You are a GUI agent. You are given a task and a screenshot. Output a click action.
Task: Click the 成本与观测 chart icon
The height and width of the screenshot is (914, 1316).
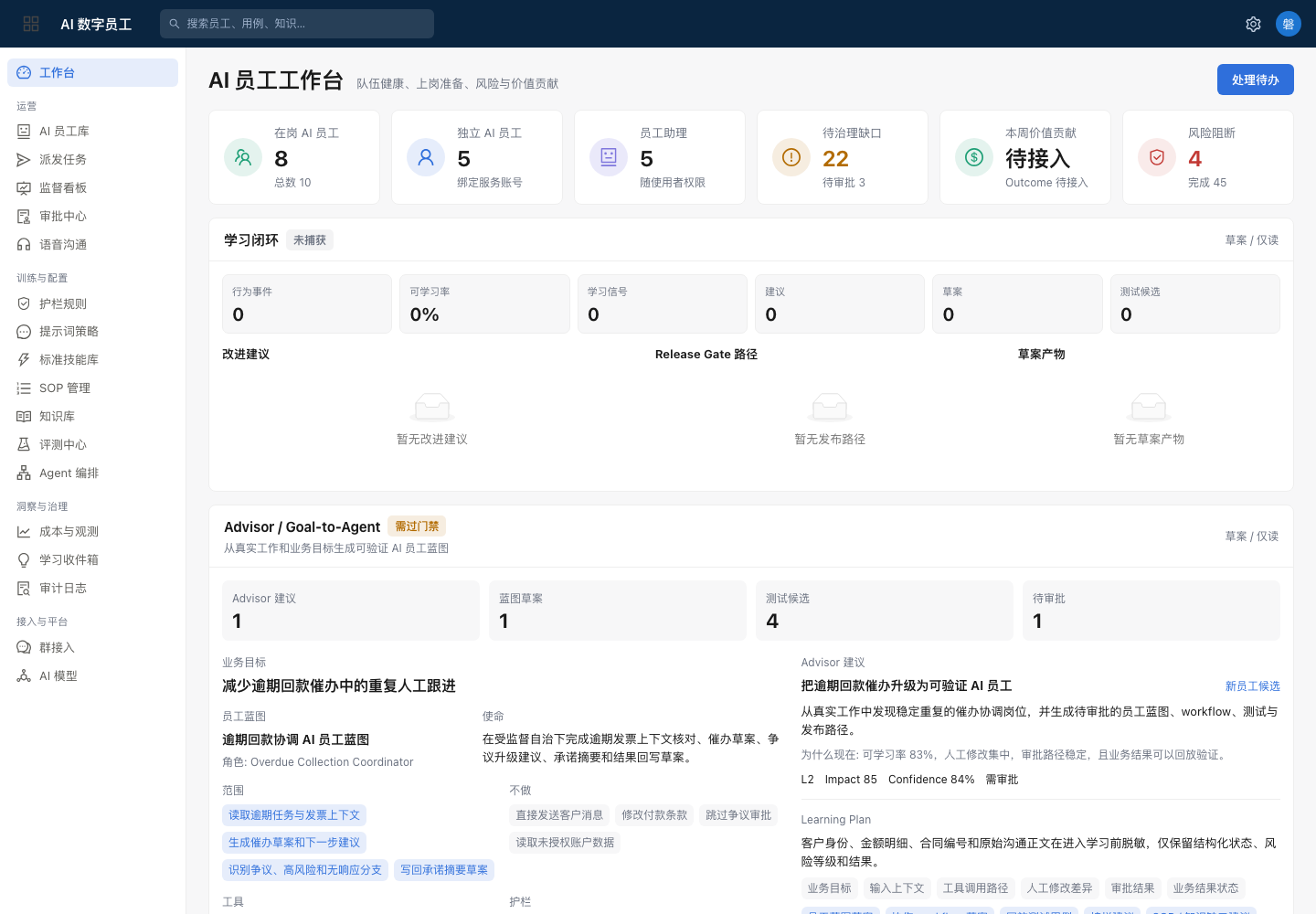24,531
